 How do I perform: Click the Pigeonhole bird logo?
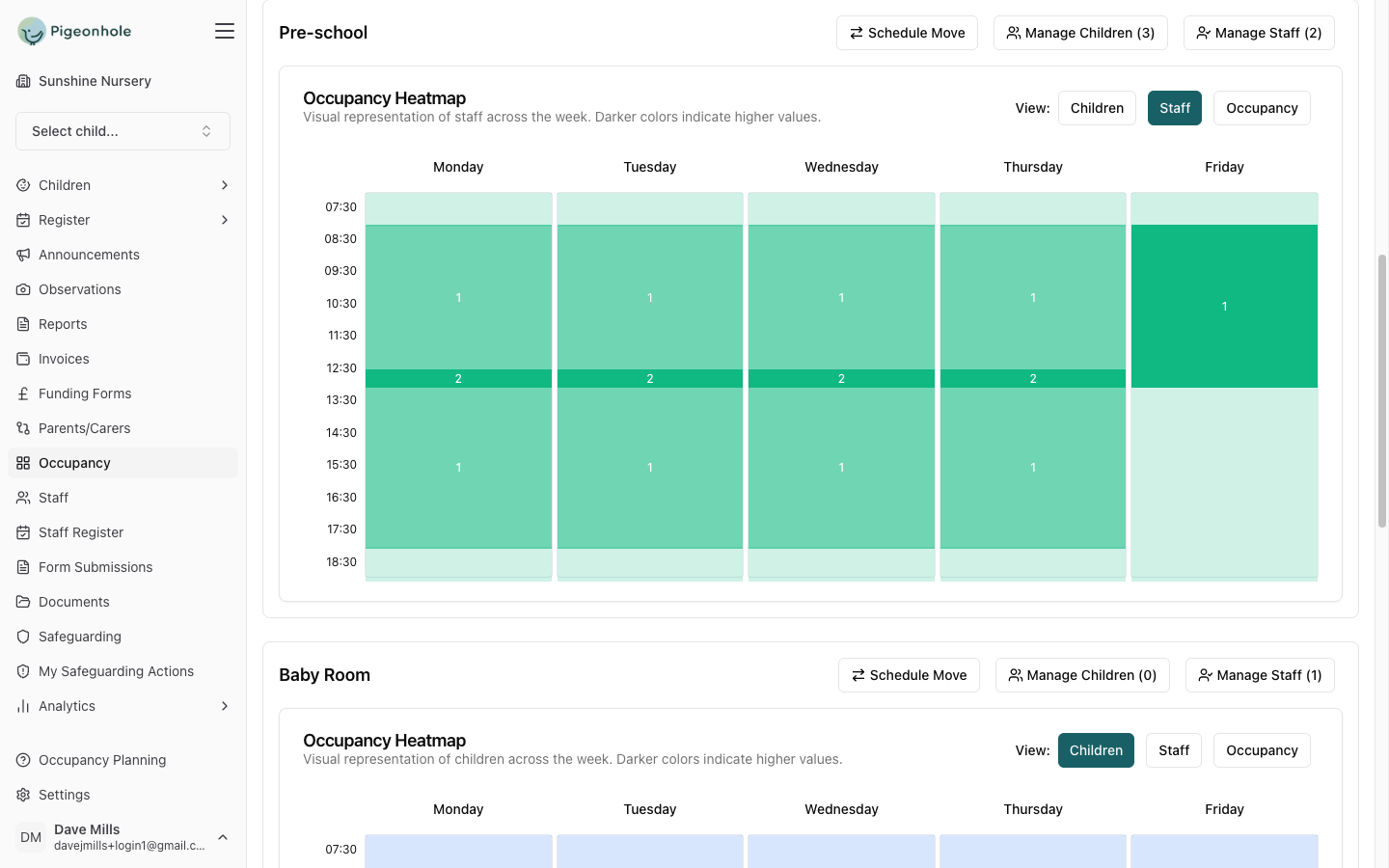coord(32,31)
